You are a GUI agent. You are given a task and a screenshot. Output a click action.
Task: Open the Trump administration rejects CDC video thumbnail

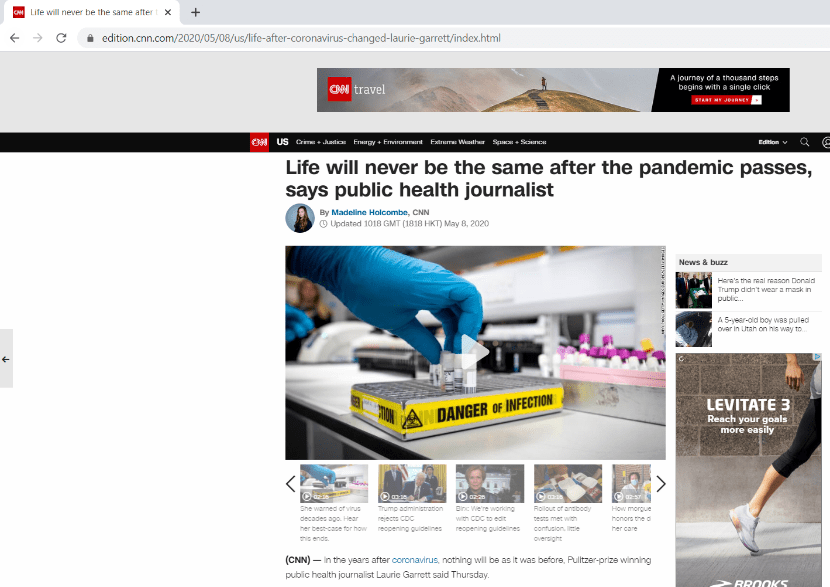click(412, 483)
